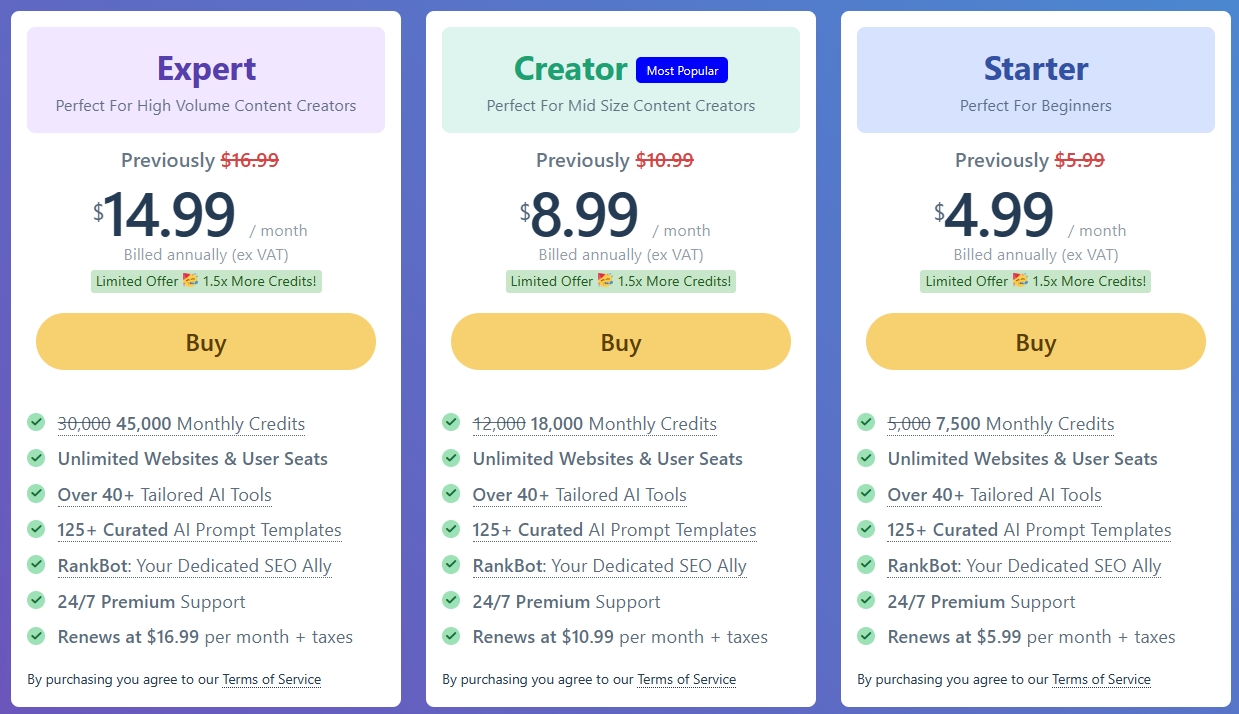Click 125+ Curated AI Prompt Templates in Expert
This screenshot has height=714, width=1239.
[200, 530]
